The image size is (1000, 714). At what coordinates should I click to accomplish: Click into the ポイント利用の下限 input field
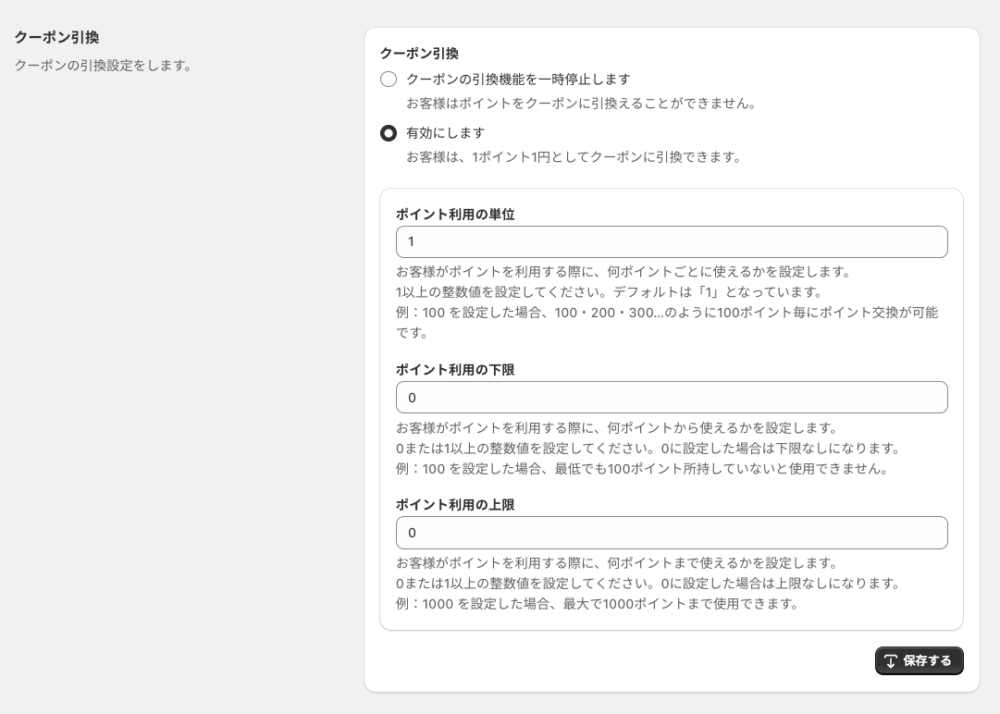[671, 397]
